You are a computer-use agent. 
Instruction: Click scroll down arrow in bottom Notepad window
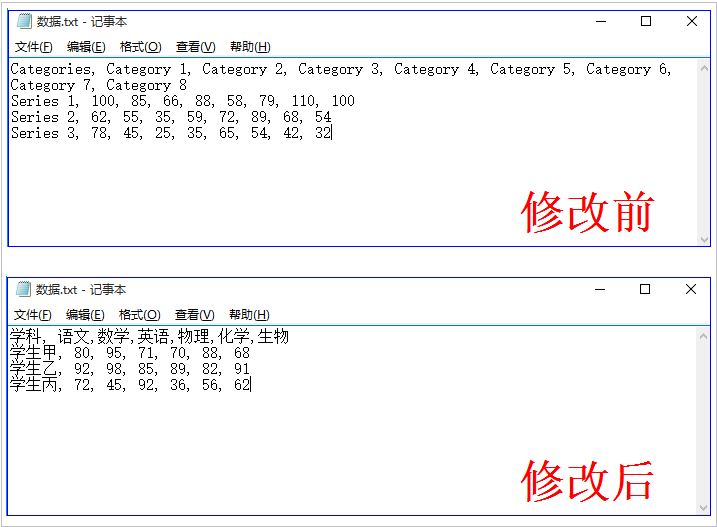click(703, 508)
